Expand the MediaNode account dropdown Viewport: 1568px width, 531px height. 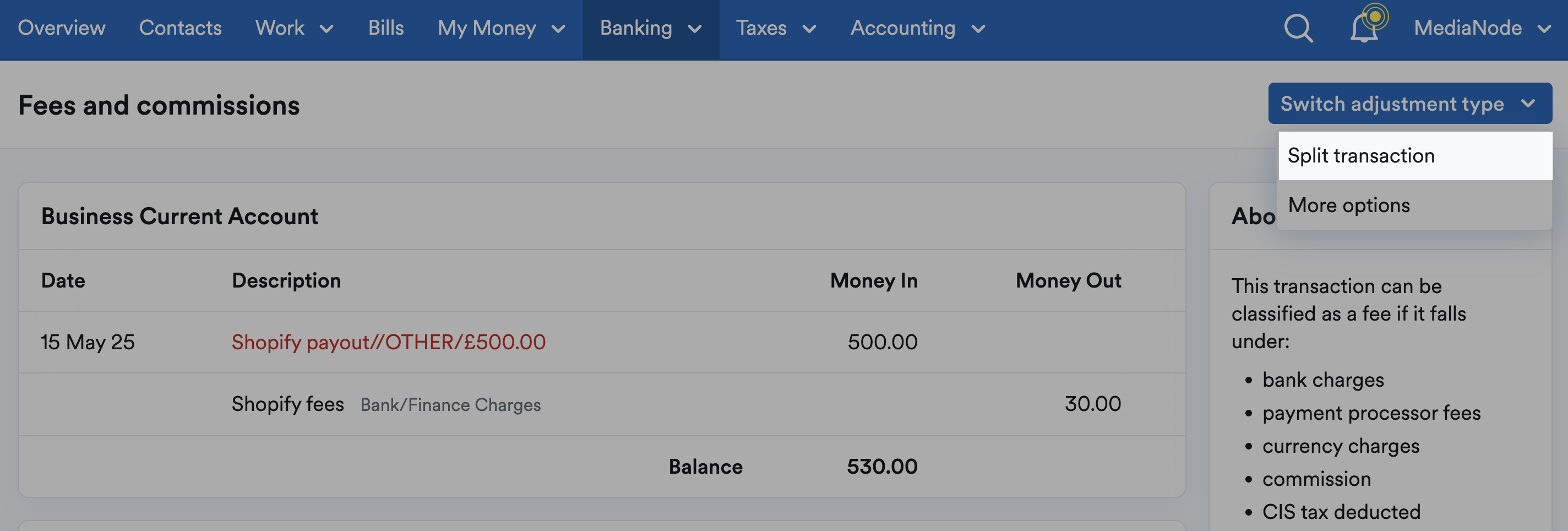1483,28
